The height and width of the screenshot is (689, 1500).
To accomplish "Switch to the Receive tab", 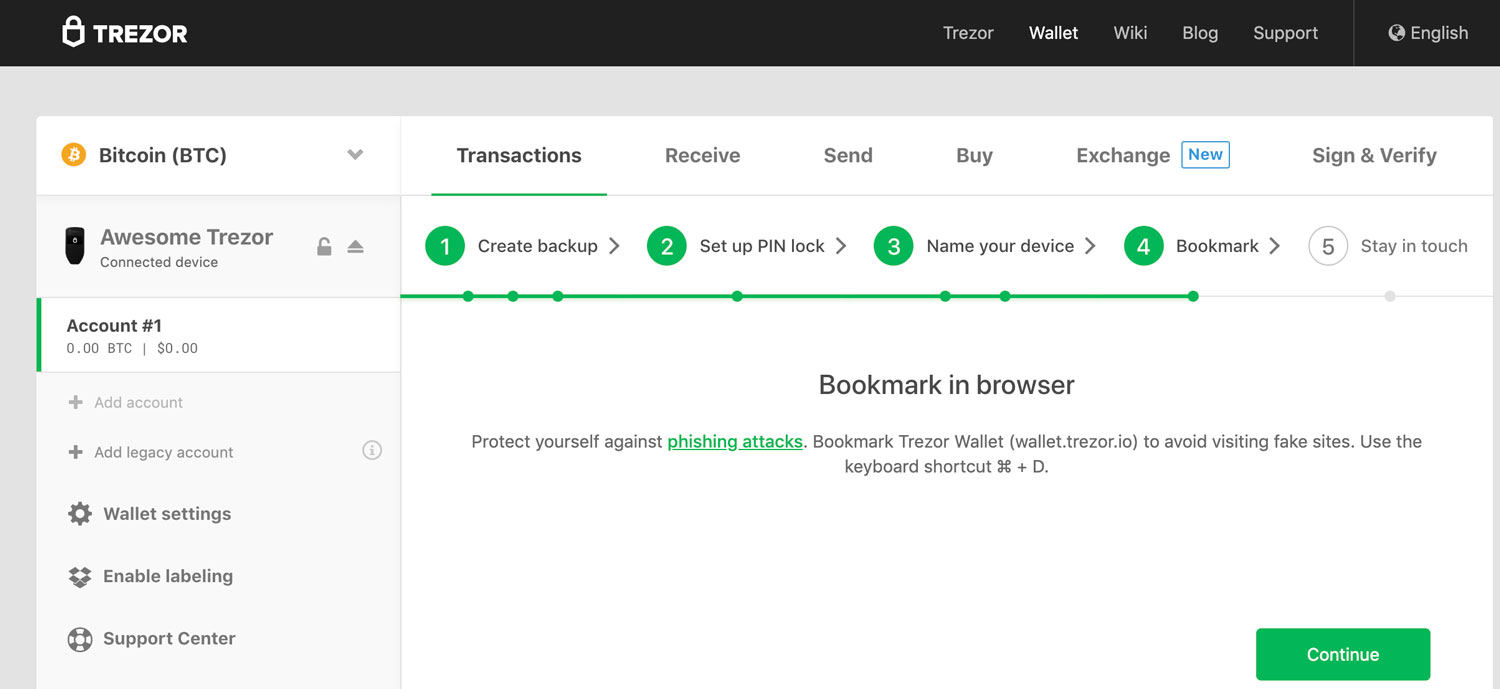I will (x=703, y=156).
